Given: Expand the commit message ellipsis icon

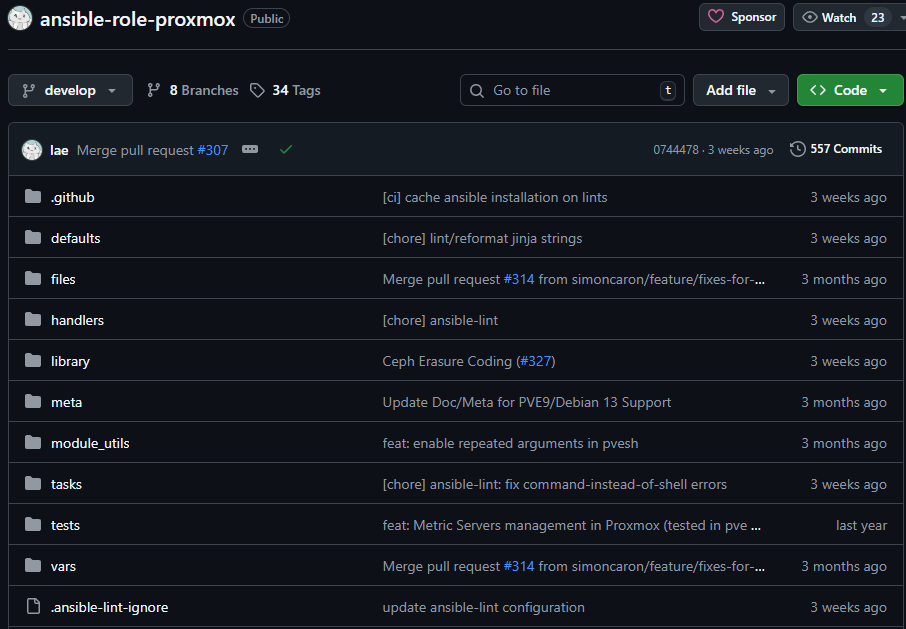Looking at the screenshot, I should [250, 149].
